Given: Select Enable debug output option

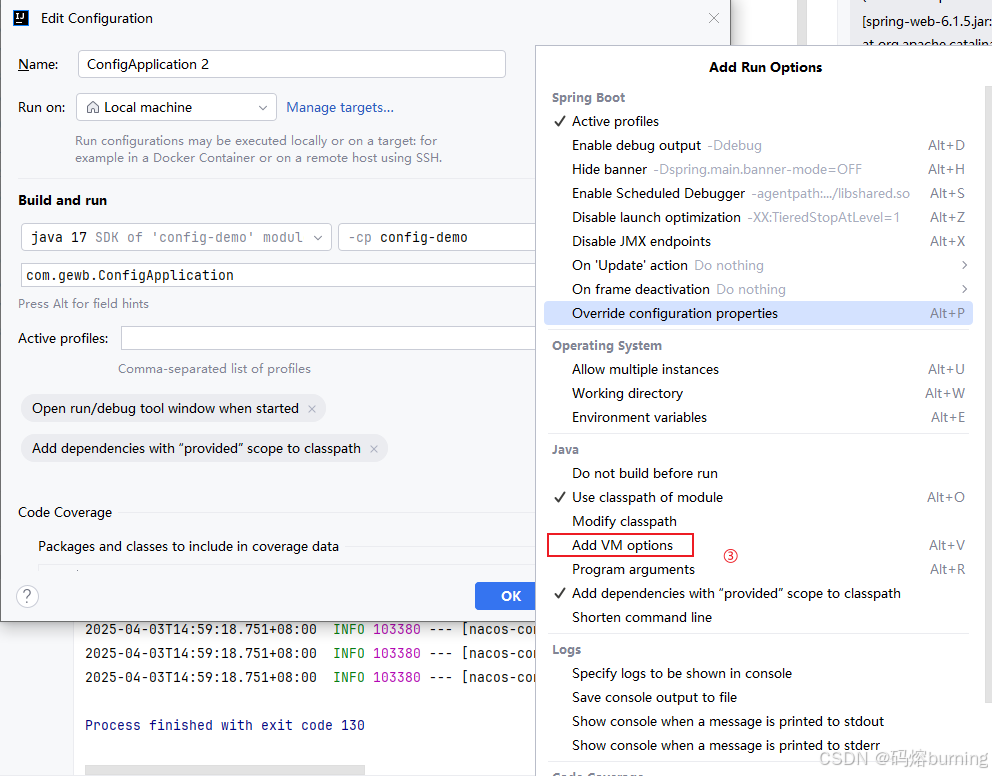Looking at the screenshot, I should click(758, 145).
